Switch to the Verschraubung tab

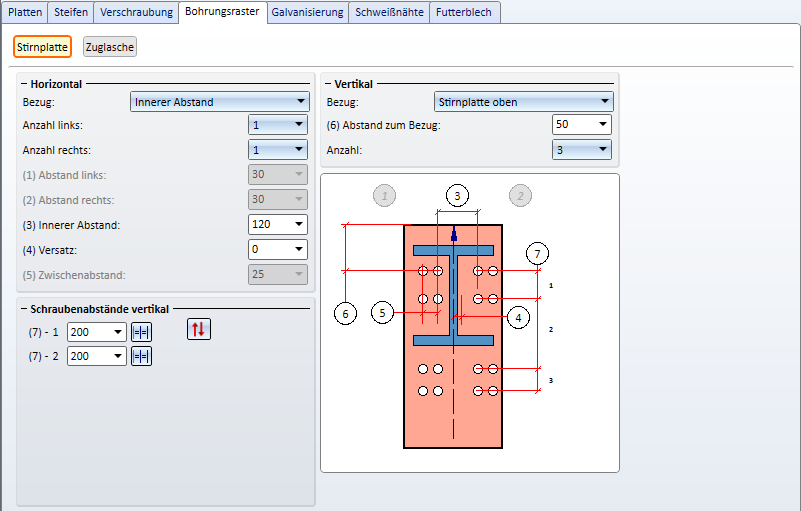[136, 12]
